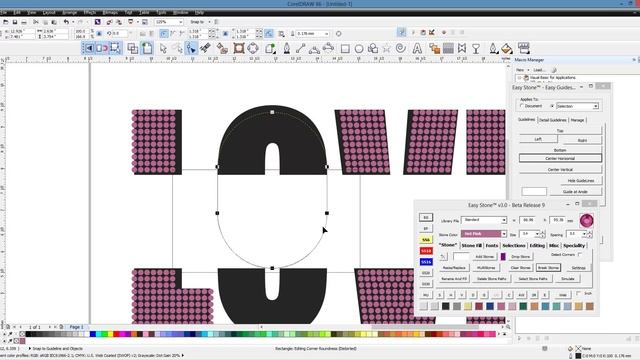Select the Shape edit tool
Viewport: 640px width, 360px height.
click(191, 48)
